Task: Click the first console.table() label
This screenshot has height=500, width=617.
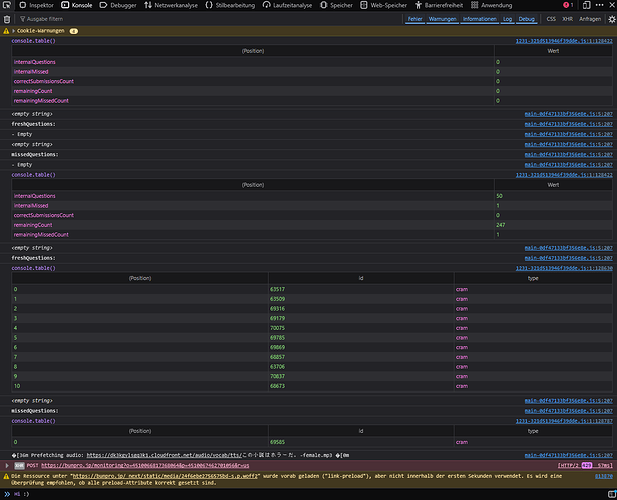Action: 33,41
